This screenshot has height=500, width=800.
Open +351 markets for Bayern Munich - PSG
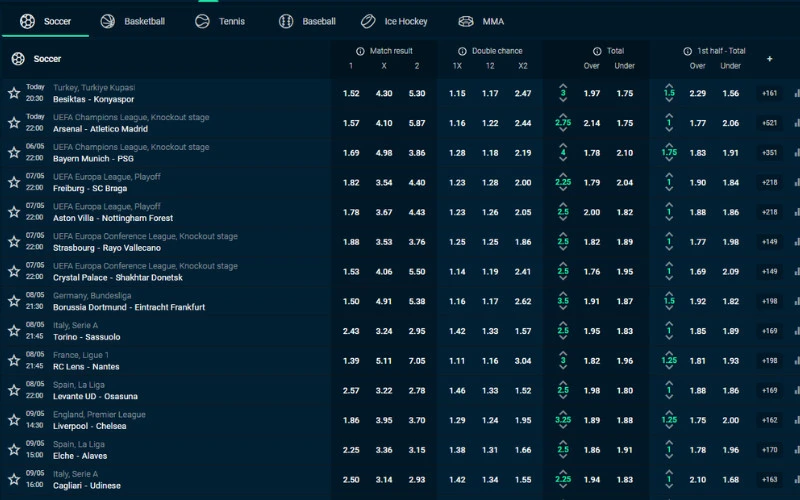pos(769,153)
